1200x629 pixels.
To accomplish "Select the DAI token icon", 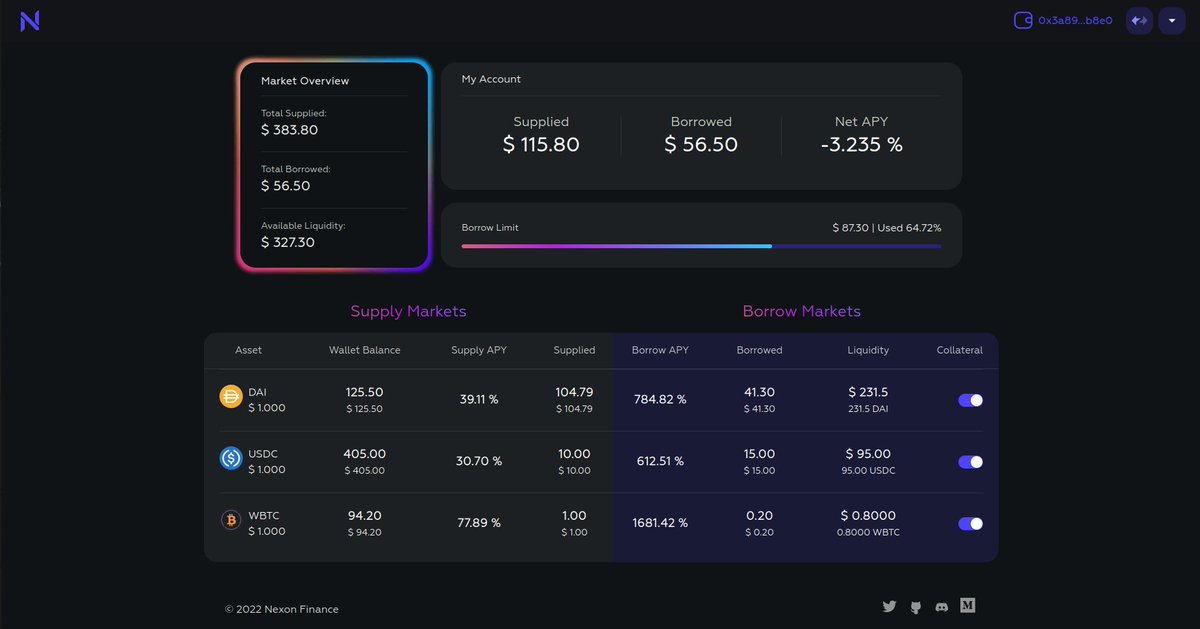I will (x=229, y=398).
